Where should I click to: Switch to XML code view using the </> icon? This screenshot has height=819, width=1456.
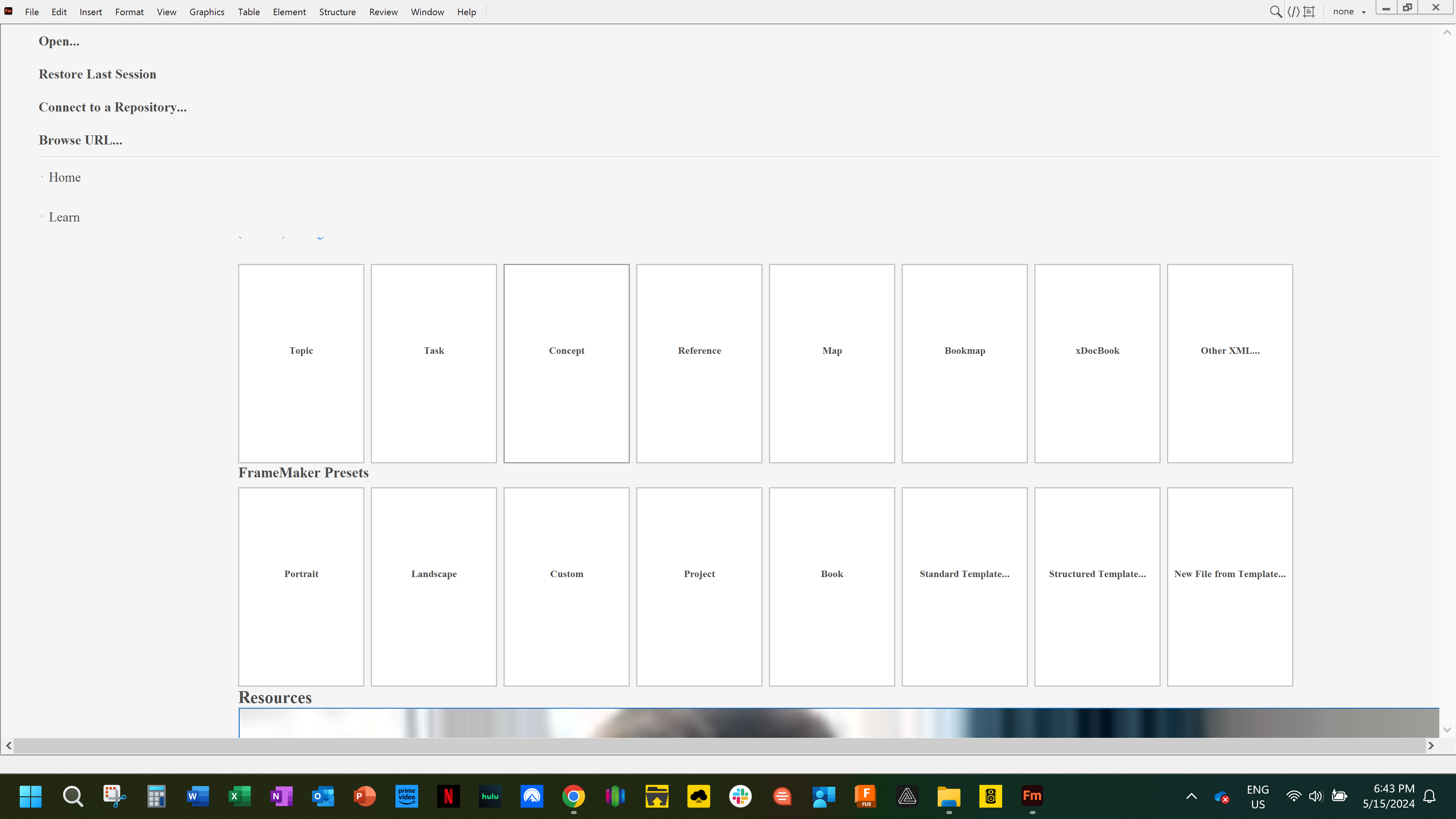(x=1294, y=11)
